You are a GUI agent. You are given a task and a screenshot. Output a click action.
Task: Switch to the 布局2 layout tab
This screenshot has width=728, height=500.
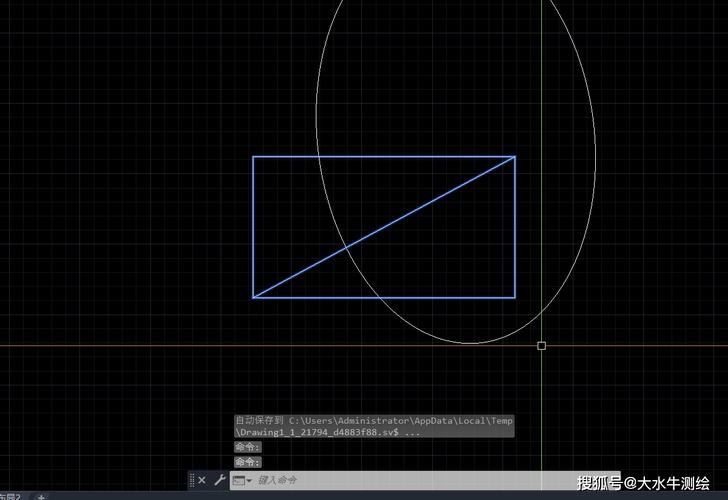pyautogui.click(x=10, y=496)
